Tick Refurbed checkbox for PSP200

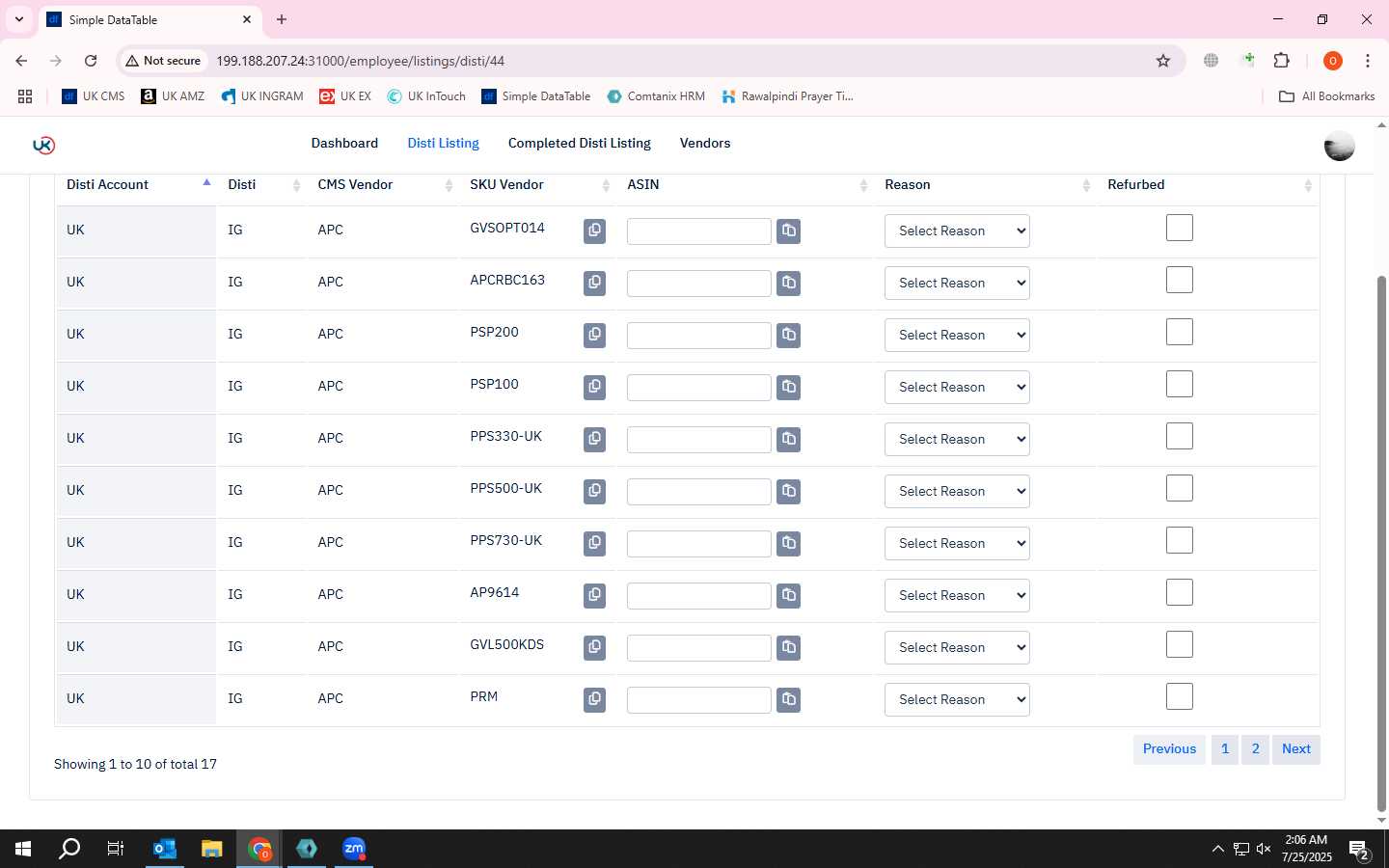click(x=1180, y=332)
